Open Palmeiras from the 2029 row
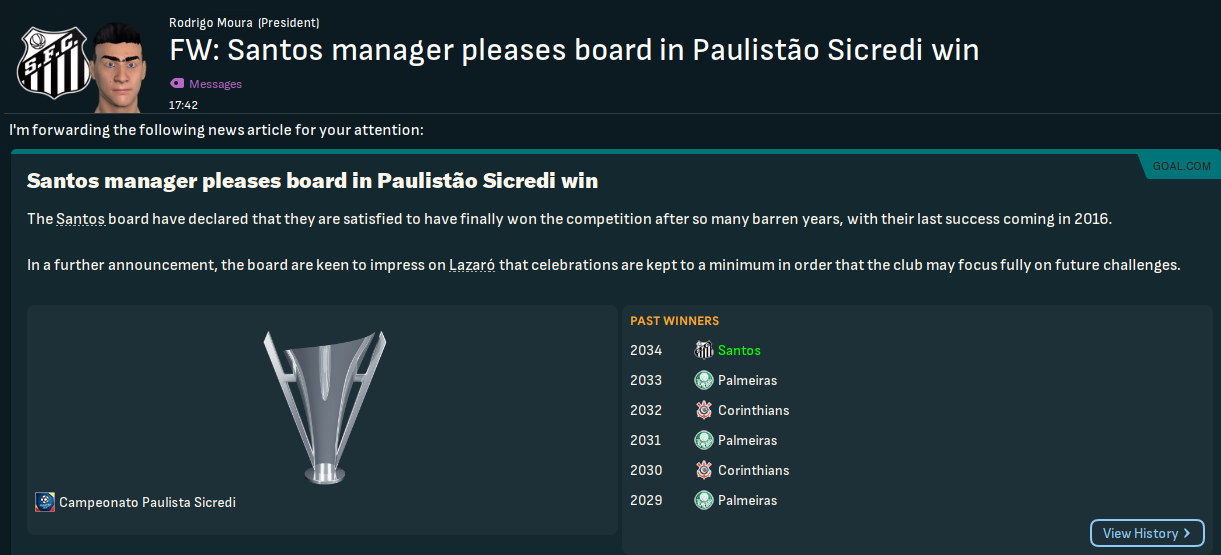 point(747,500)
